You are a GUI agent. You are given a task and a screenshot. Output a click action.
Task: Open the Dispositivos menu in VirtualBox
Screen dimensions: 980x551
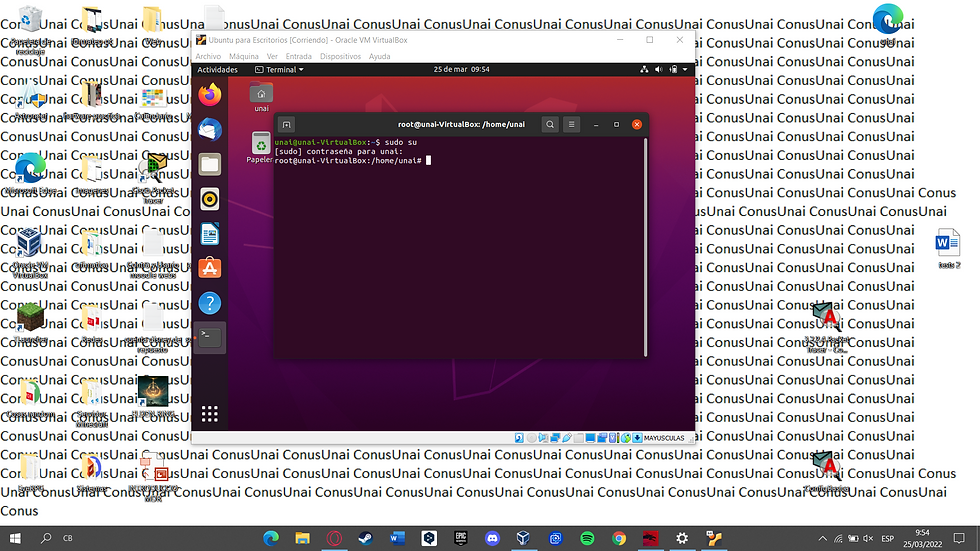pyautogui.click(x=340, y=56)
